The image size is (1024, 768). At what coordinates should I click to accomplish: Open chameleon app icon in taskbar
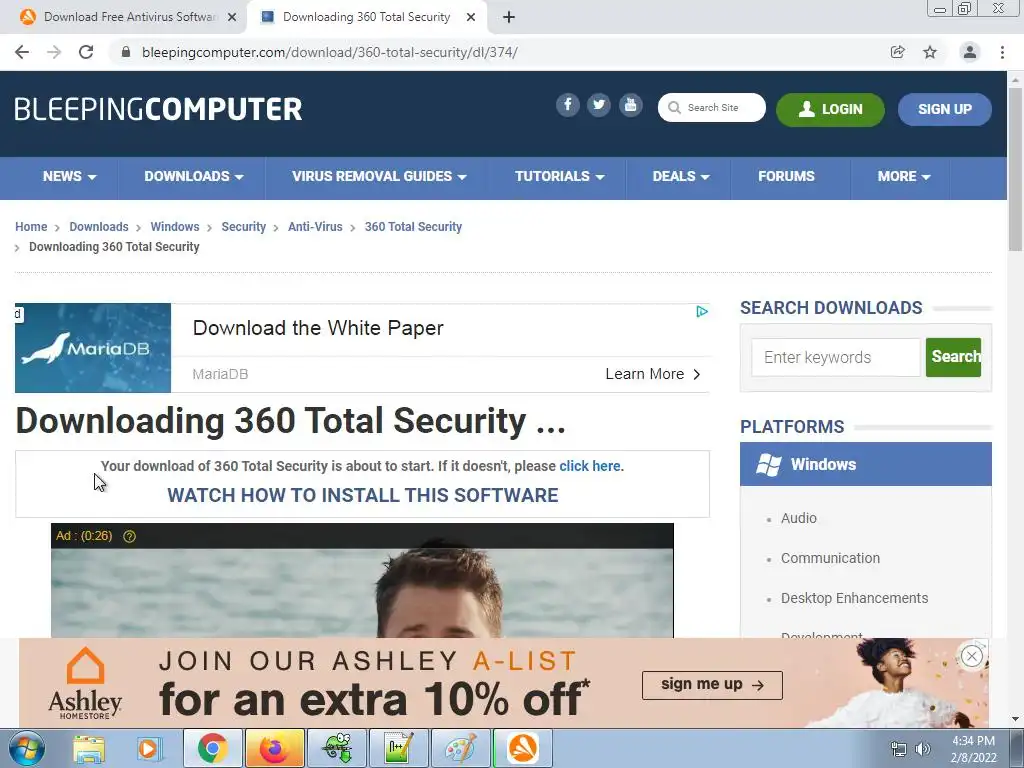coord(337,748)
